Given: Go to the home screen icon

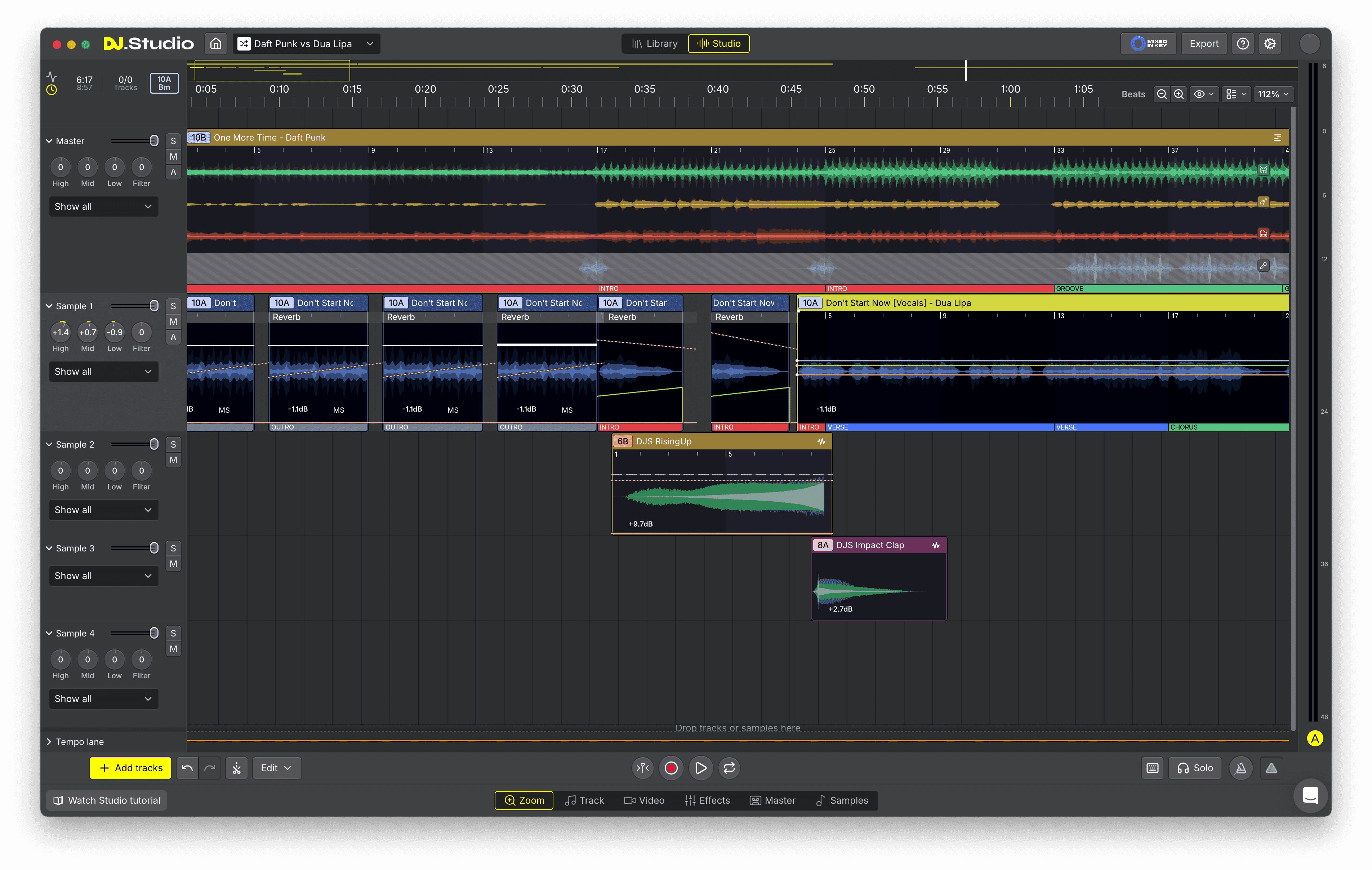Looking at the screenshot, I should [216, 43].
